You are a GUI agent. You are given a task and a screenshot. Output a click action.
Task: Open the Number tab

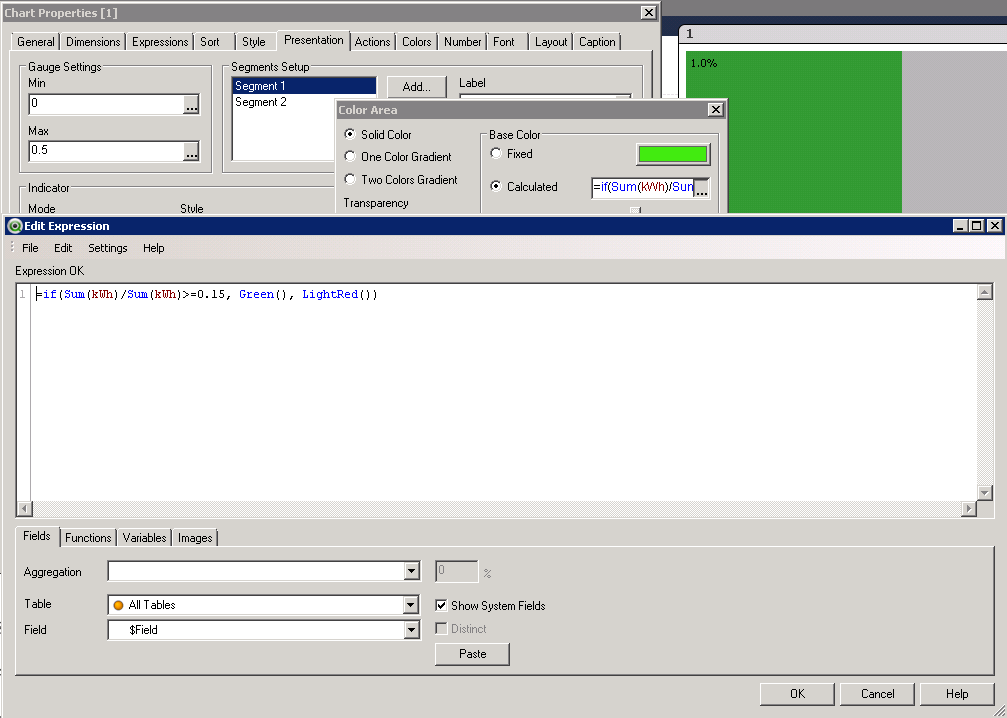coord(462,42)
